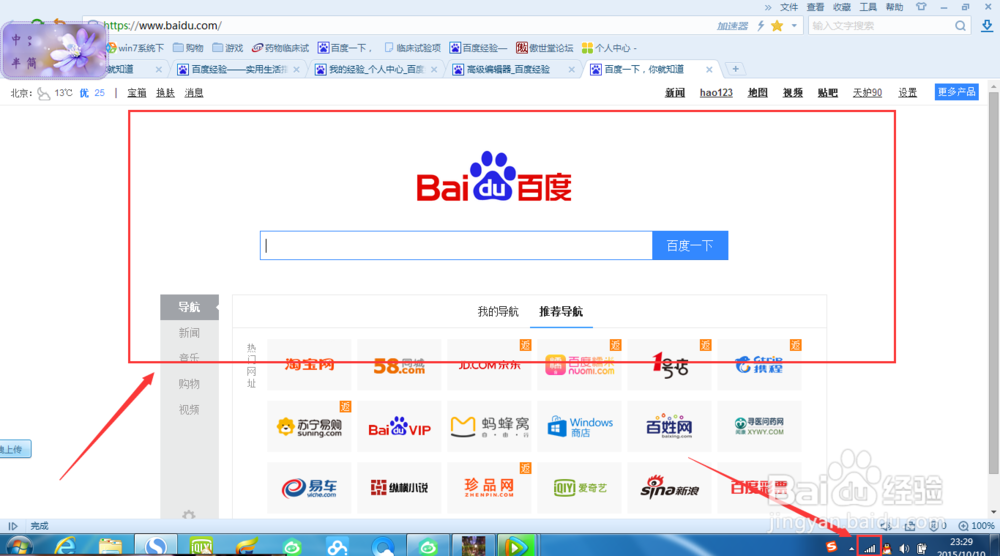Open the 宝箱 link
The image size is (1000, 556).
click(x=136, y=92)
